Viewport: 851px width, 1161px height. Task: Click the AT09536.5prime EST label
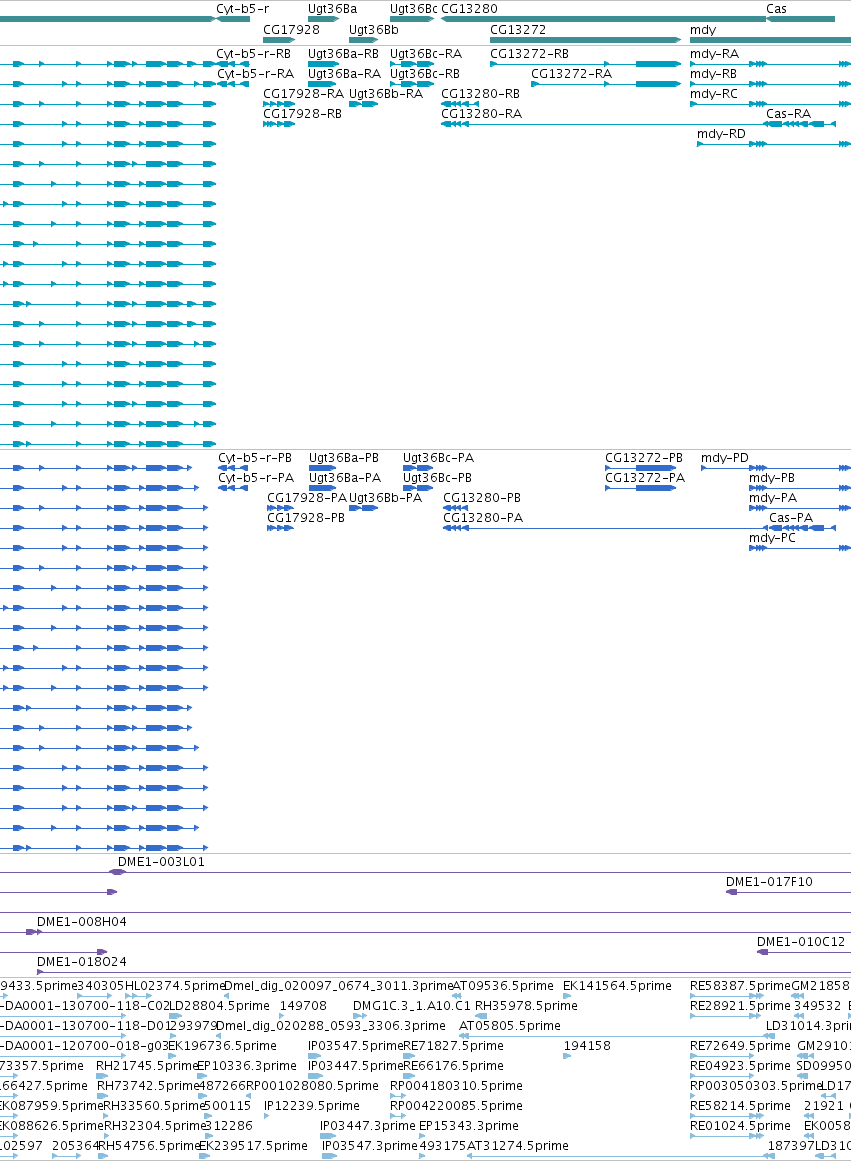[x=503, y=986]
